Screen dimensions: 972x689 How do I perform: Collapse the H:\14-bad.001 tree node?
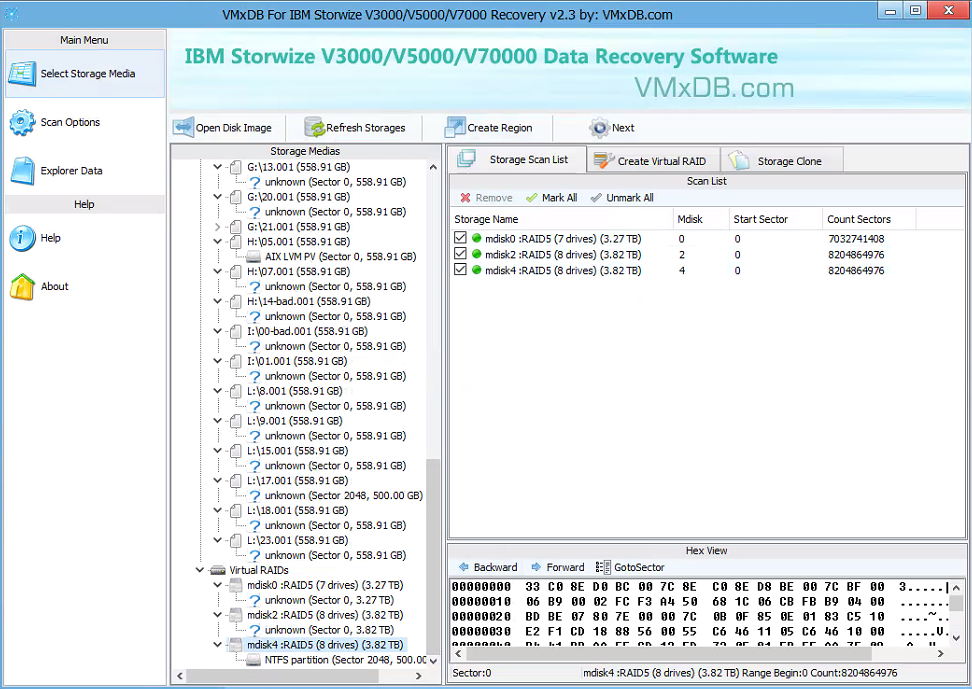coord(218,301)
